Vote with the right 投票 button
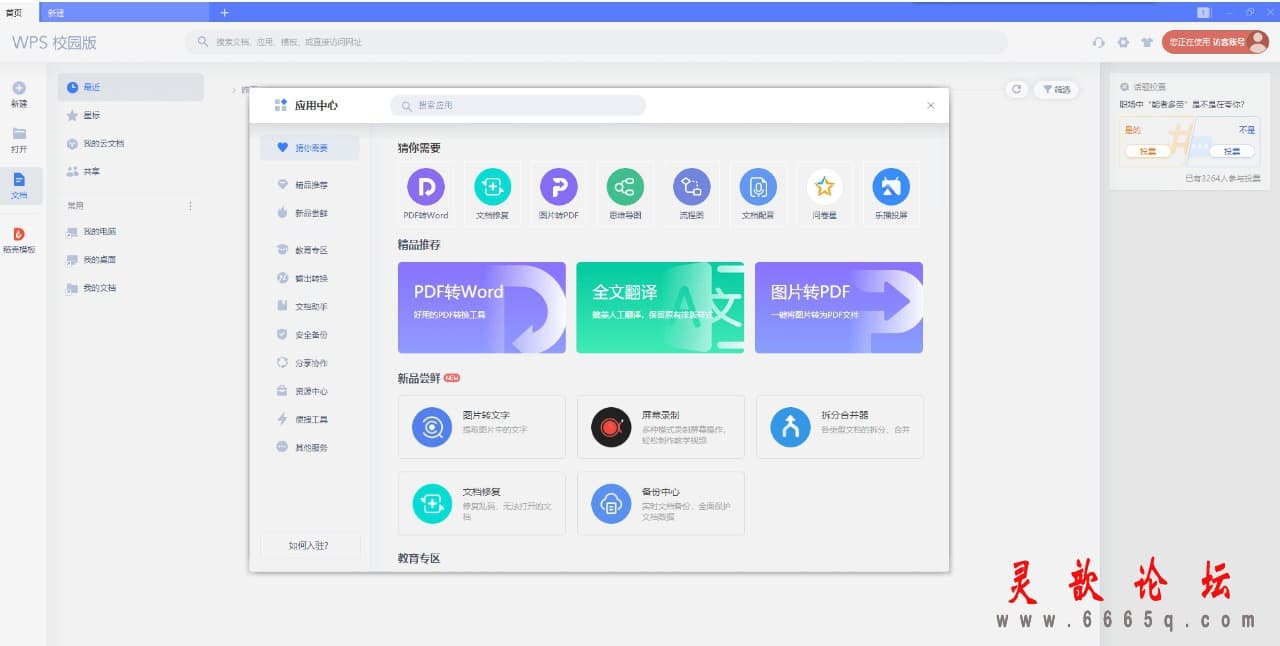 click(1232, 151)
